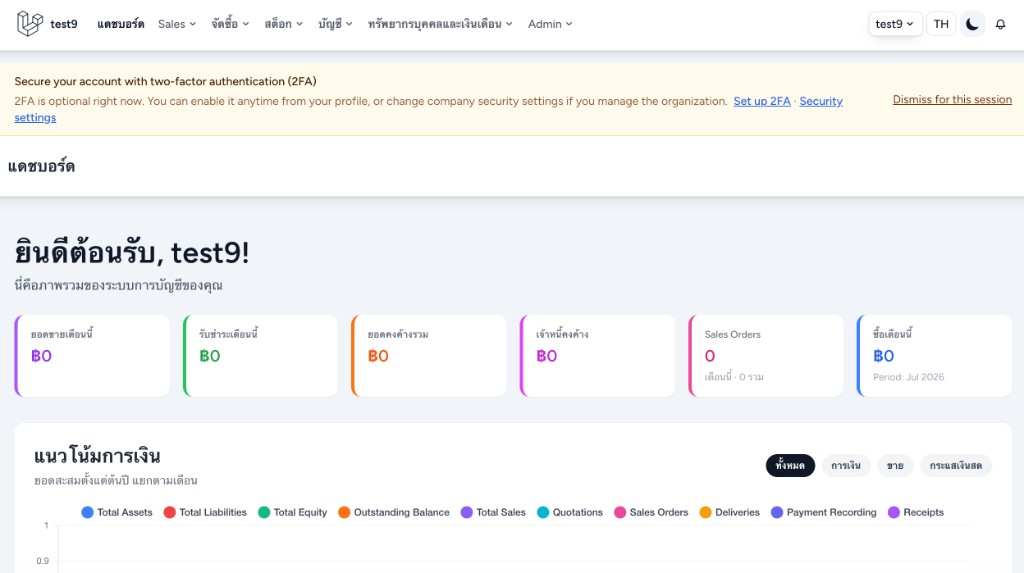The height and width of the screenshot is (573, 1024).
Task: Expand the Sales menu
Action: click(176, 24)
